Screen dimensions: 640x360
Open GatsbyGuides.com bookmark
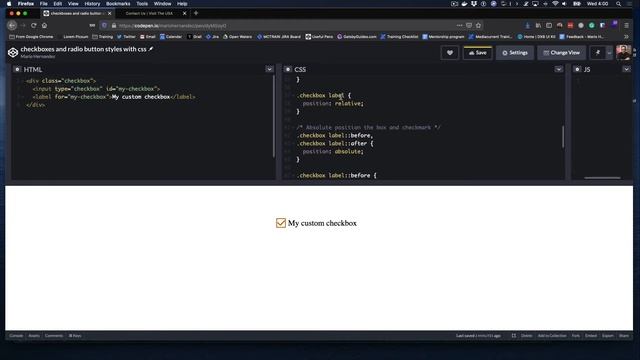pyautogui.click(x=356, y=37)
